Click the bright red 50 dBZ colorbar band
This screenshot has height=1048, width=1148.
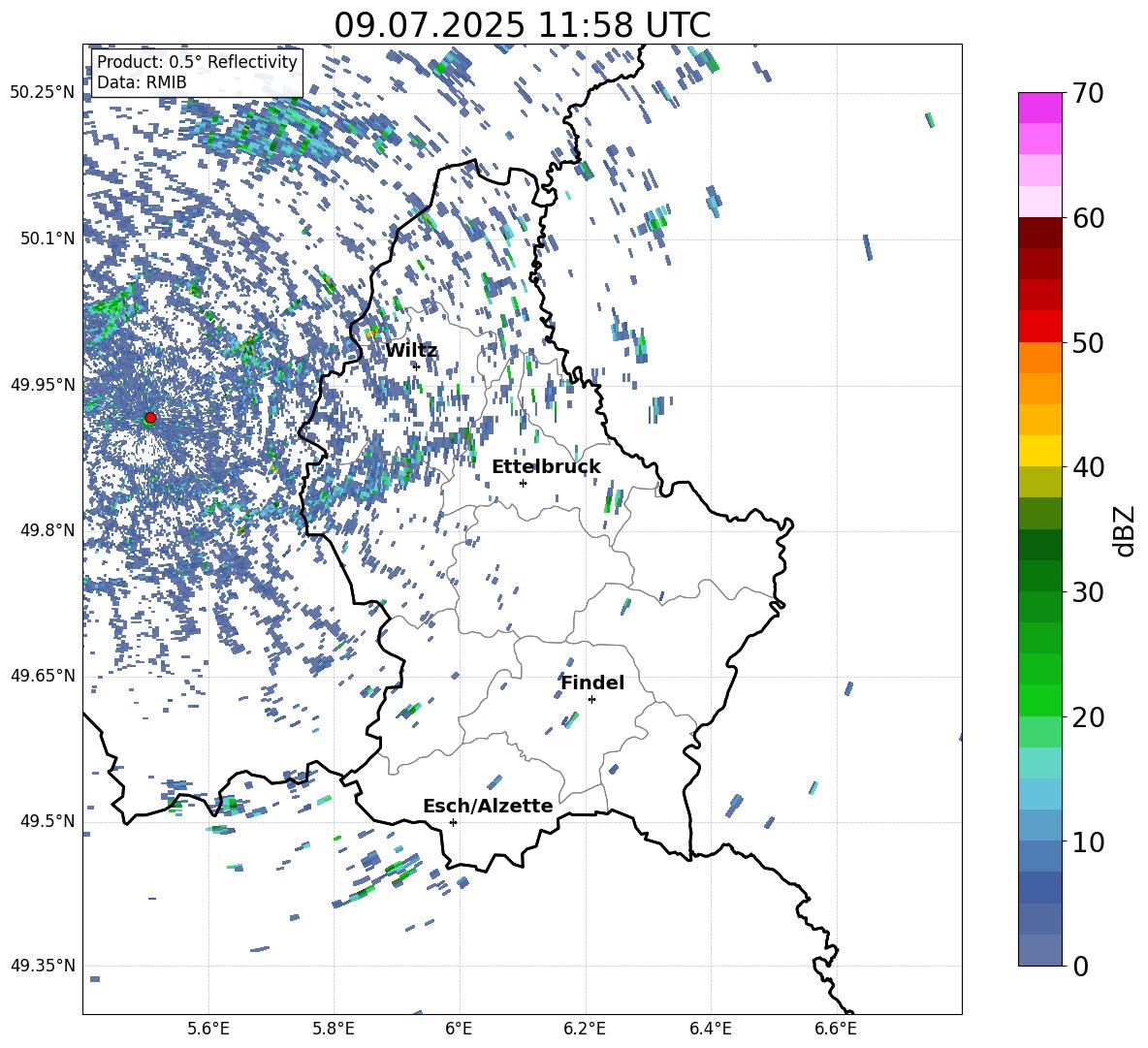click(x=1040, y=327)
